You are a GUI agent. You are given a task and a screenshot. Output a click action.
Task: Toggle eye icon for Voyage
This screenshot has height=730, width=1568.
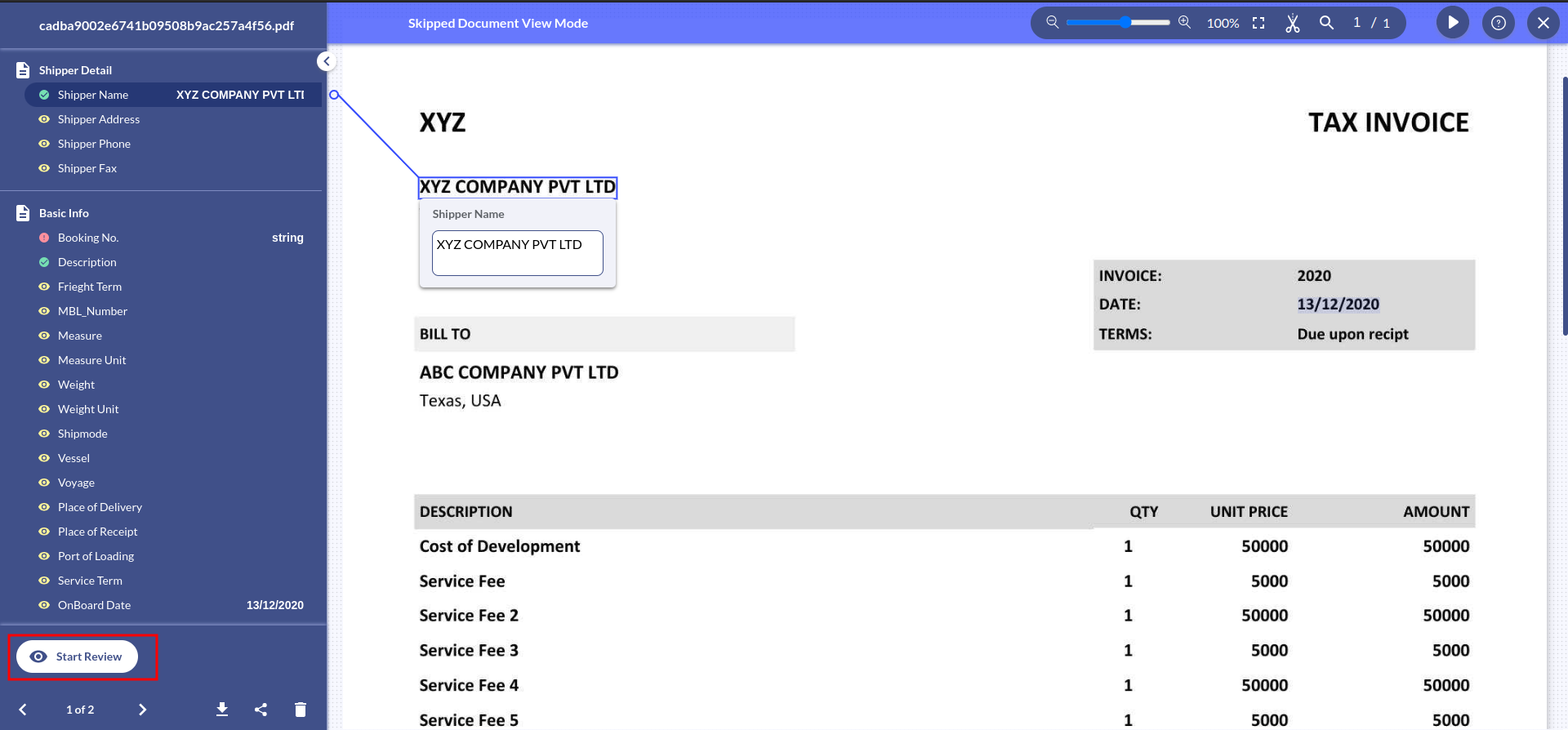coord(44,483)
